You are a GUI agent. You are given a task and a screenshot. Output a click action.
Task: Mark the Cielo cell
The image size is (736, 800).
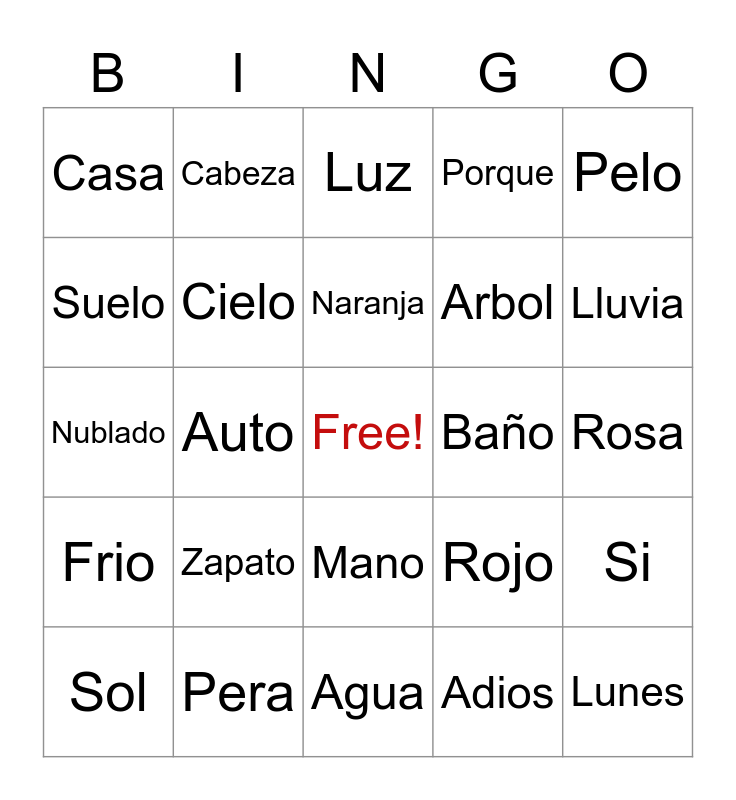[x=238, y=302]
